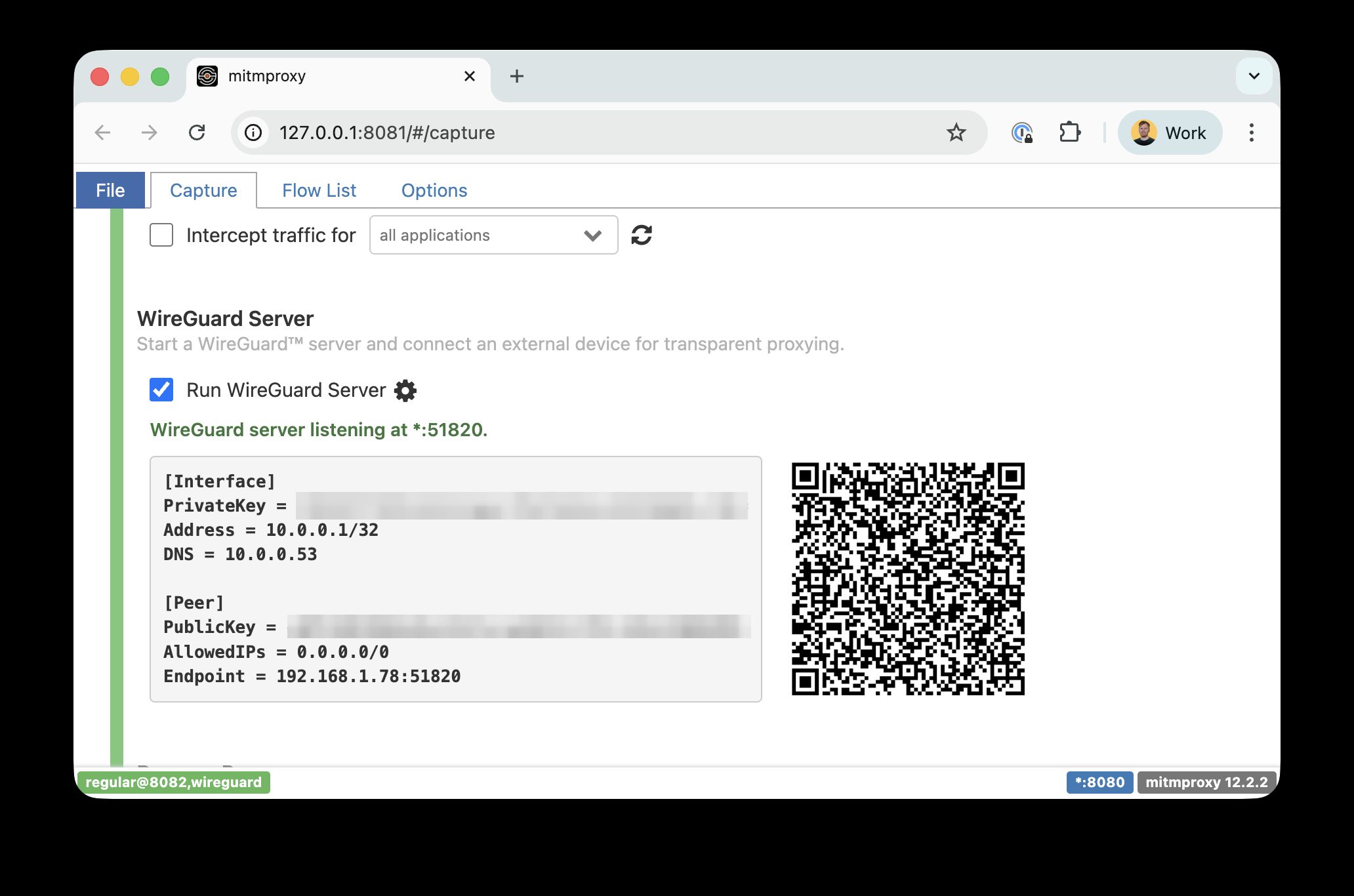Click the address bar URL
Screen dimensions: 1354x896
click(x=387, y=132)
